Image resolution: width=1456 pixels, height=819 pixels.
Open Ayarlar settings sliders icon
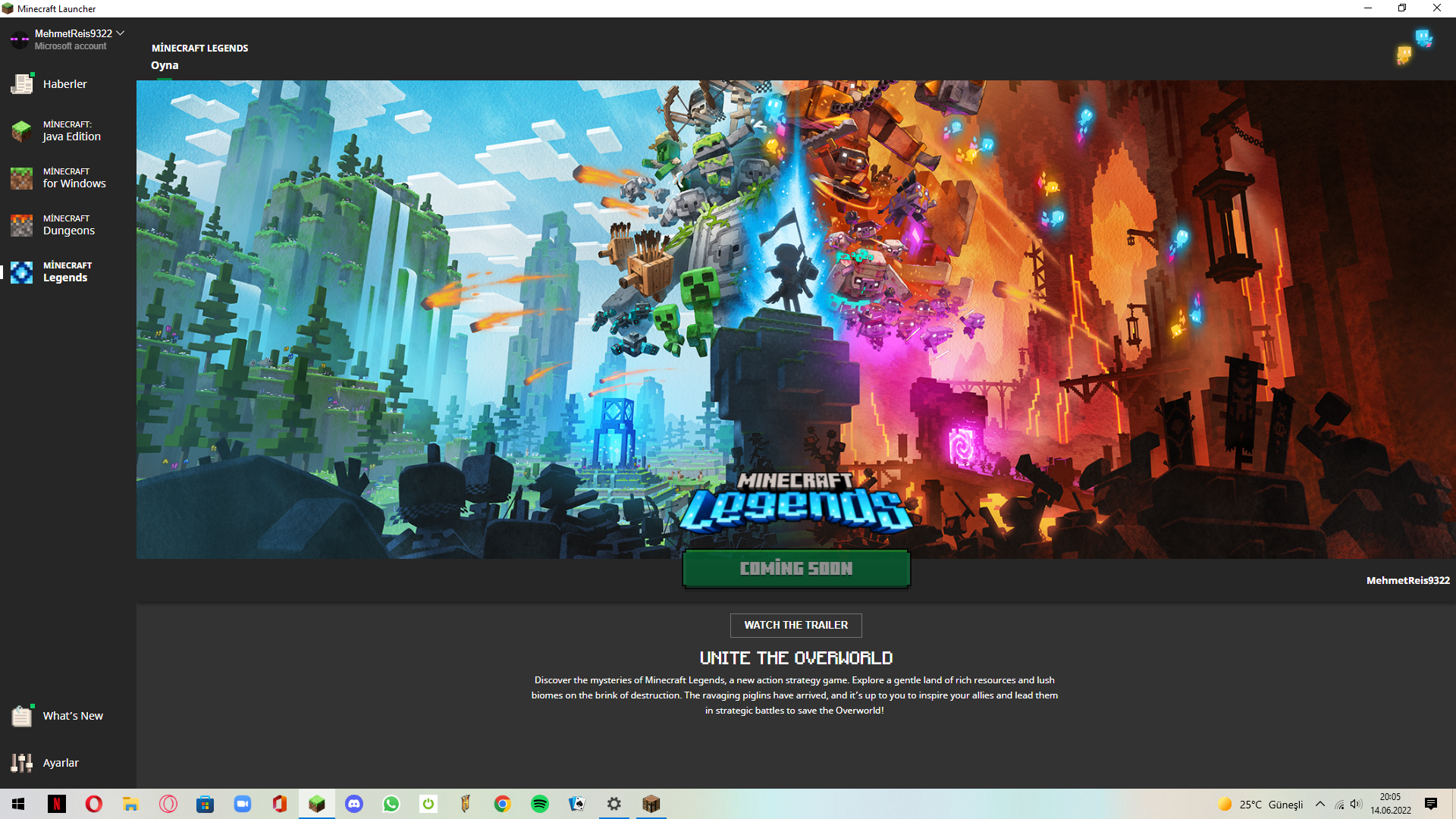(22, 763)
